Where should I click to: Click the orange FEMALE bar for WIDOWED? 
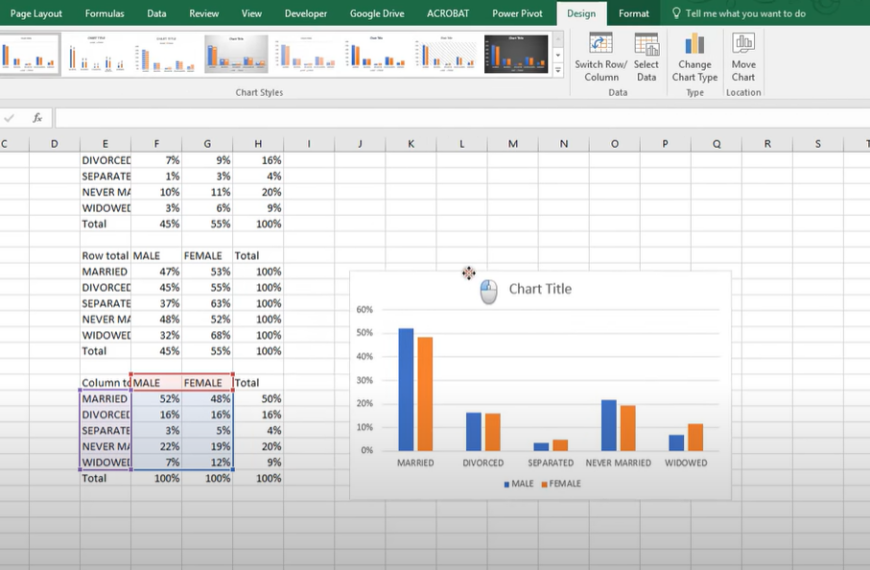pos(695,437)
